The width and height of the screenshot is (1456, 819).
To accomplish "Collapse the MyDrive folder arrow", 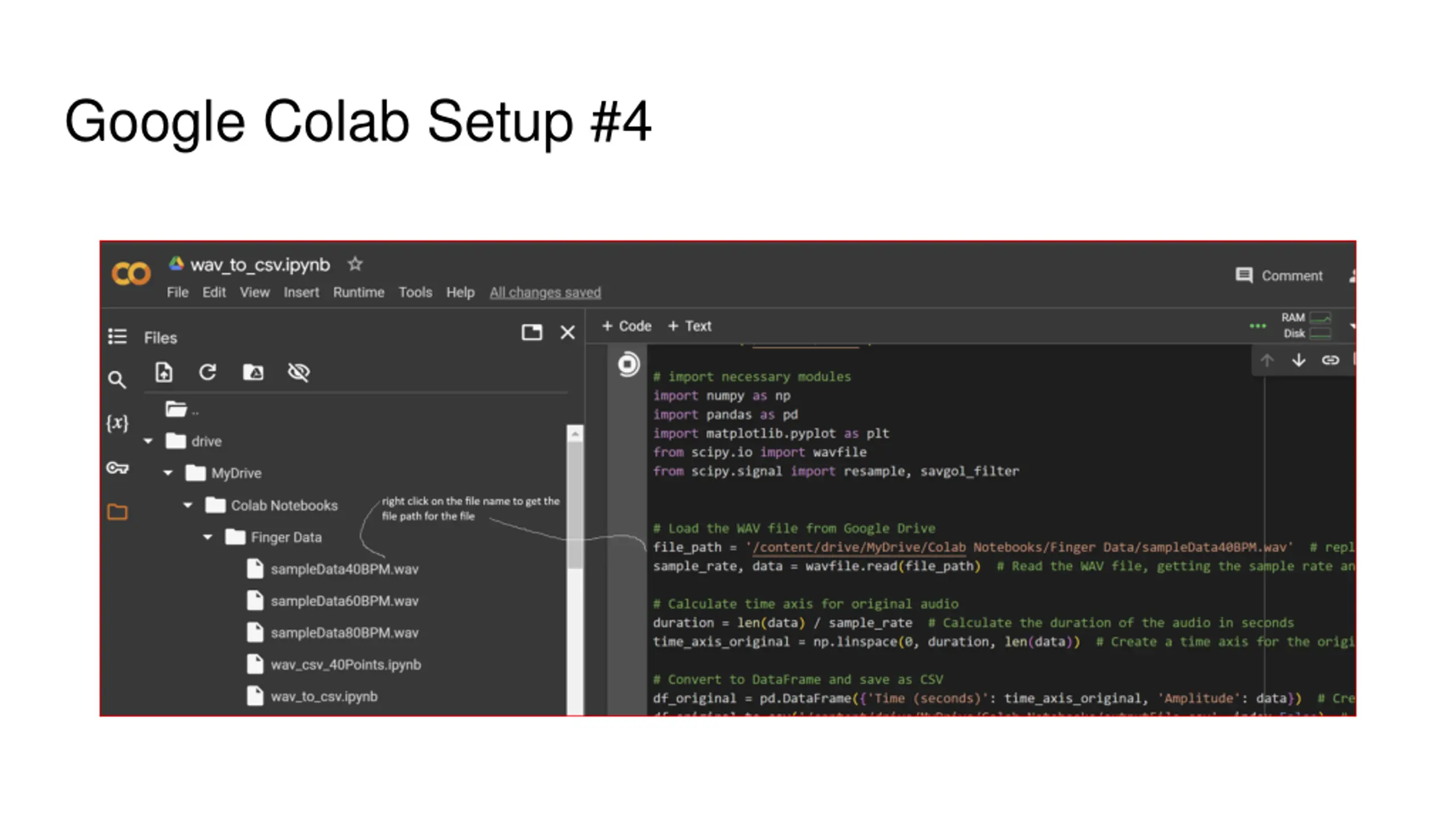I will coord(168,473).
